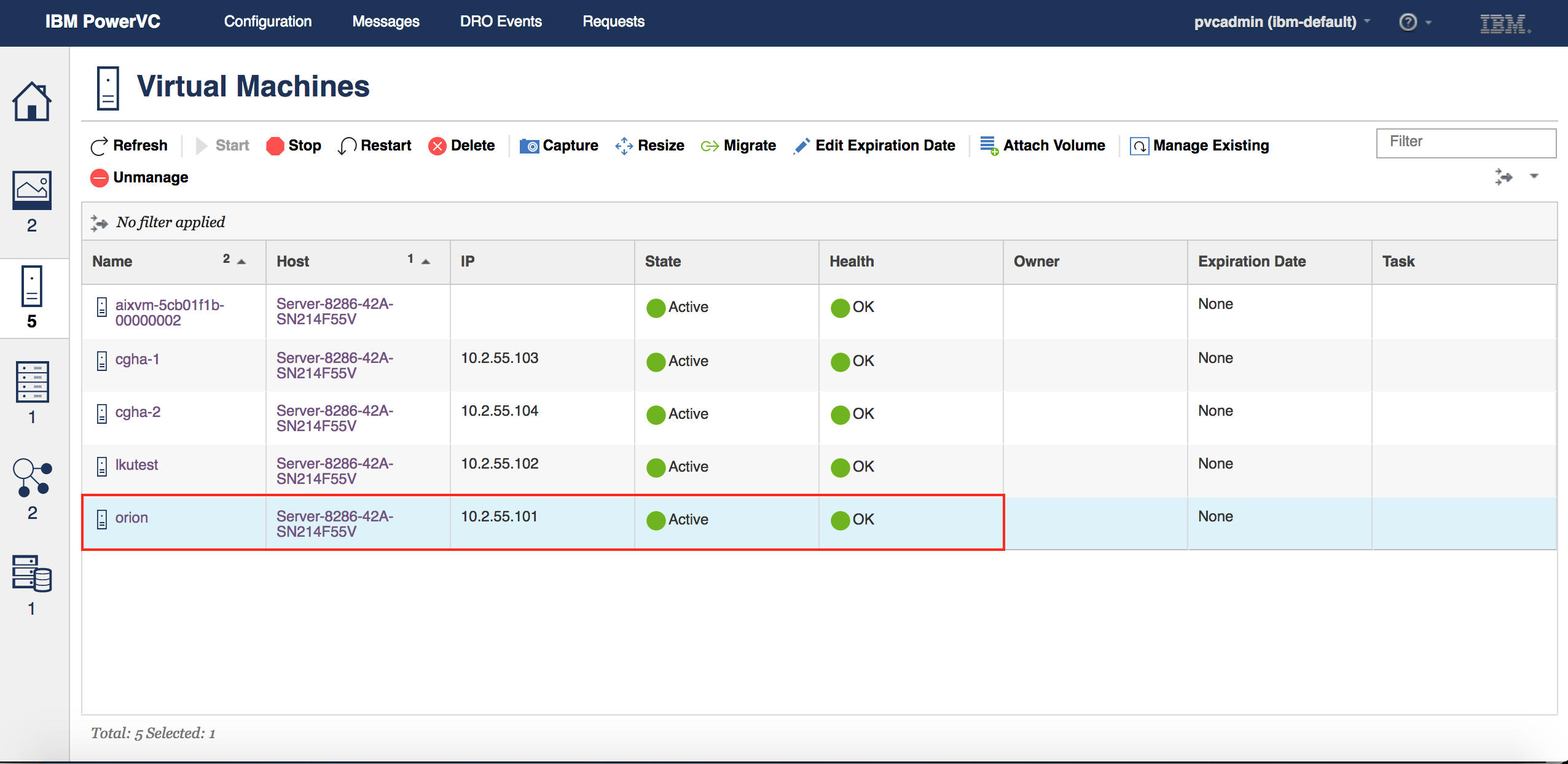Click 'None' expiration in lkutest row
The height and width of the screenshot is (764, 1568).
point(1215,464)
